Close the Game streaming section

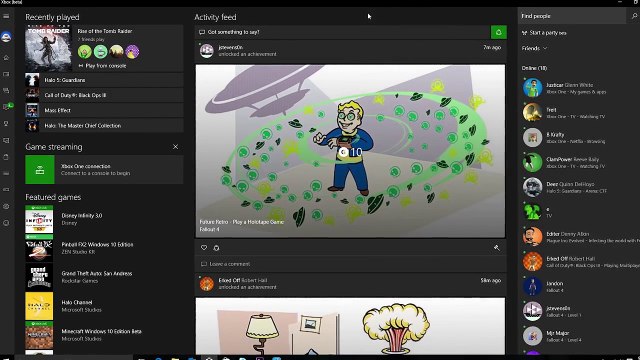click(x=176, y=147)
